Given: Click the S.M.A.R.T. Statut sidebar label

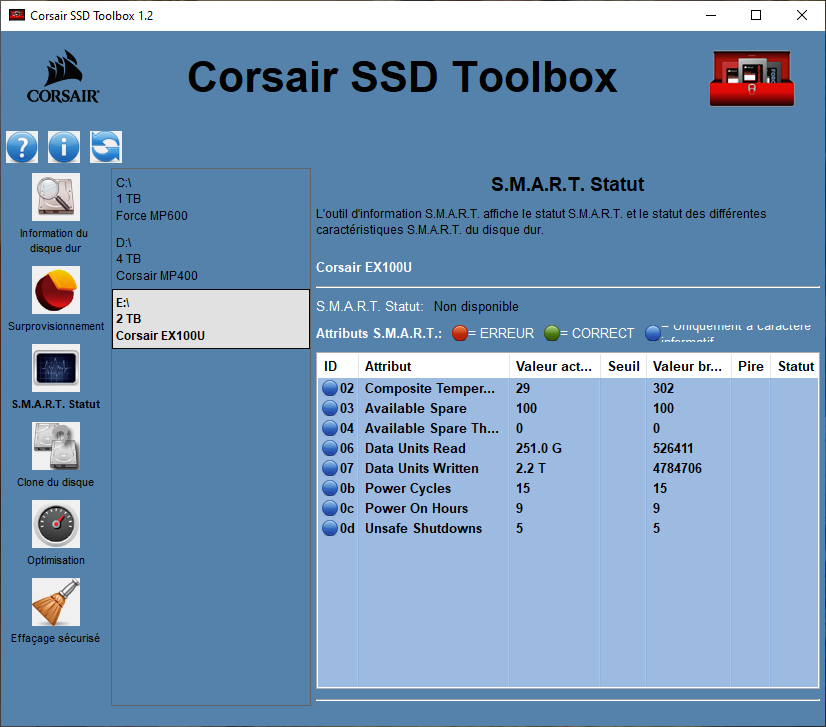Looking at the screenshot, I should [56, 404].
